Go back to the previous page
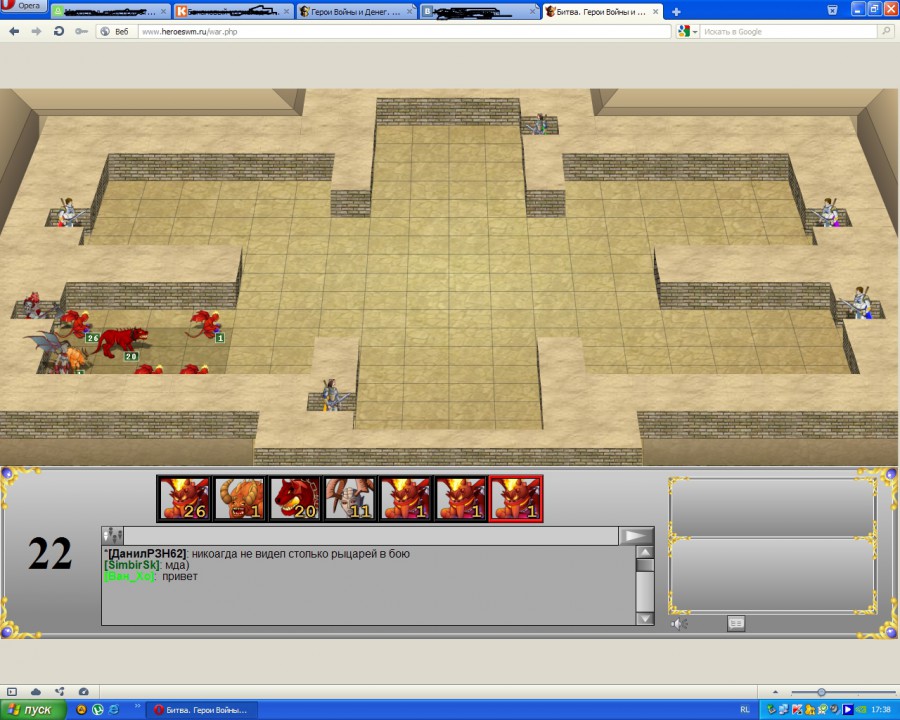Screen dimensions: 900x720 14,32
